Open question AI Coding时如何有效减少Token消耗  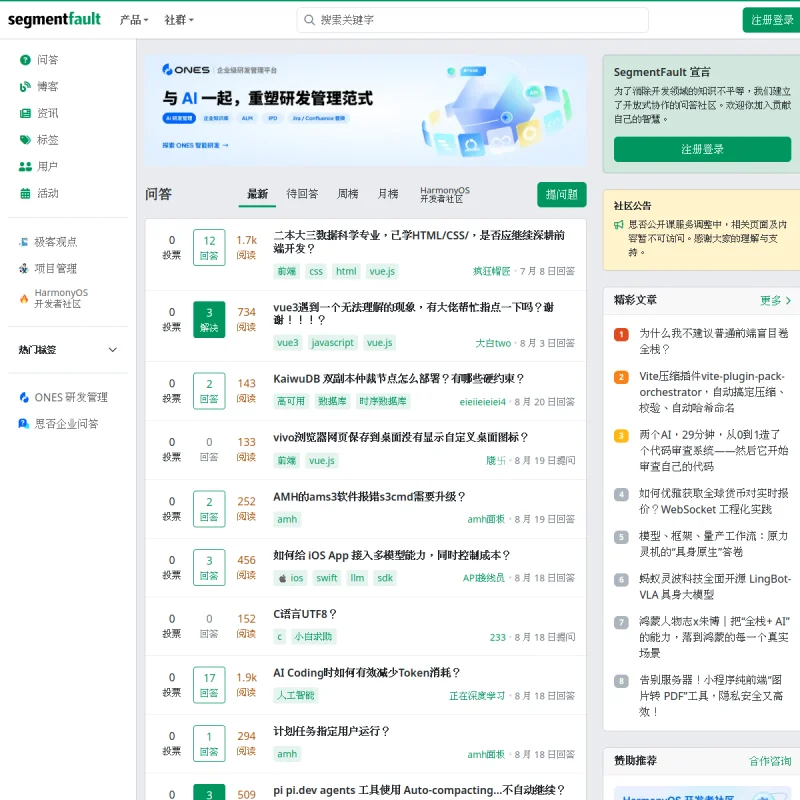tap(366, 672)
